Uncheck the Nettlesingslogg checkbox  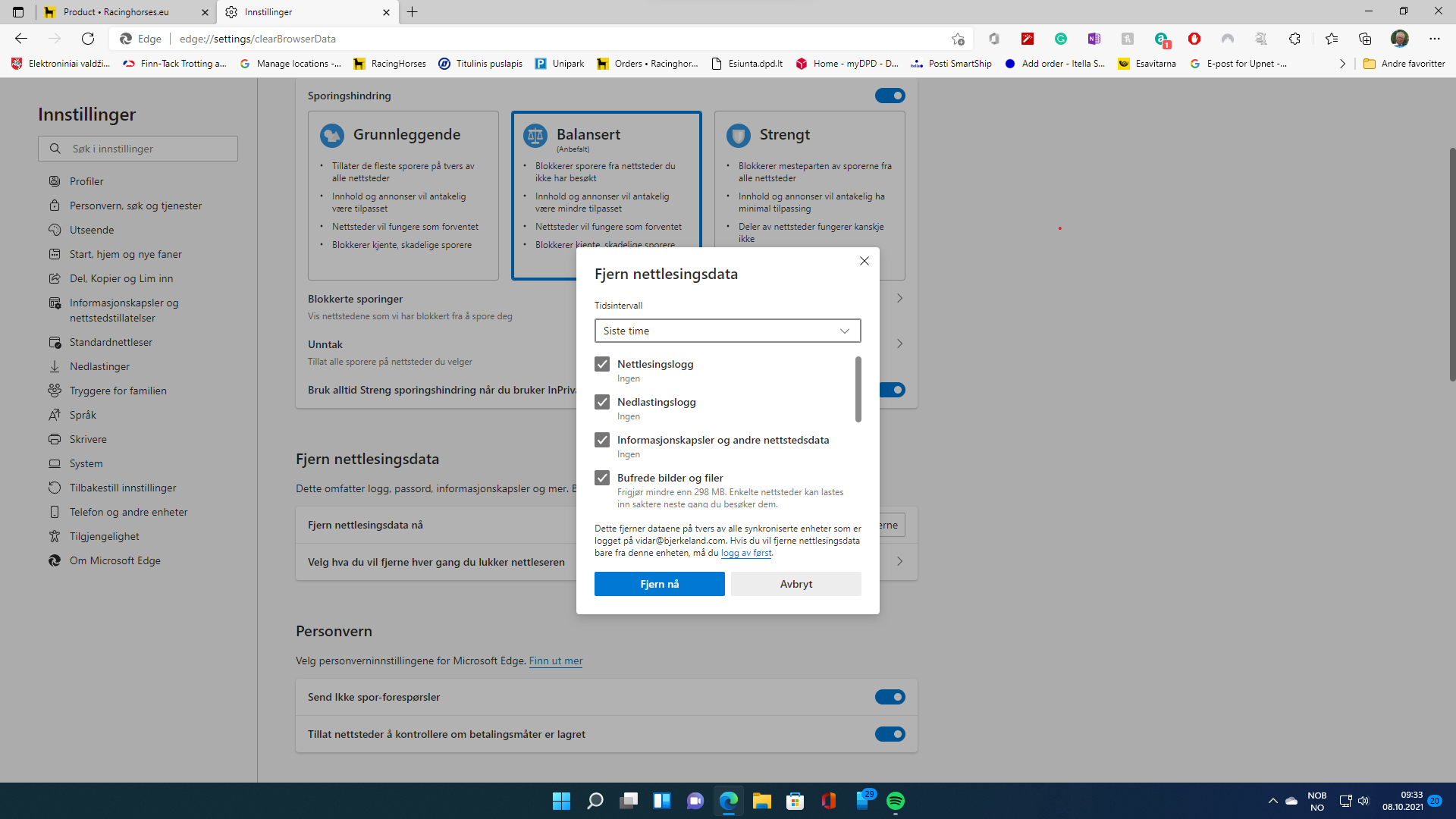click(603, 364)
